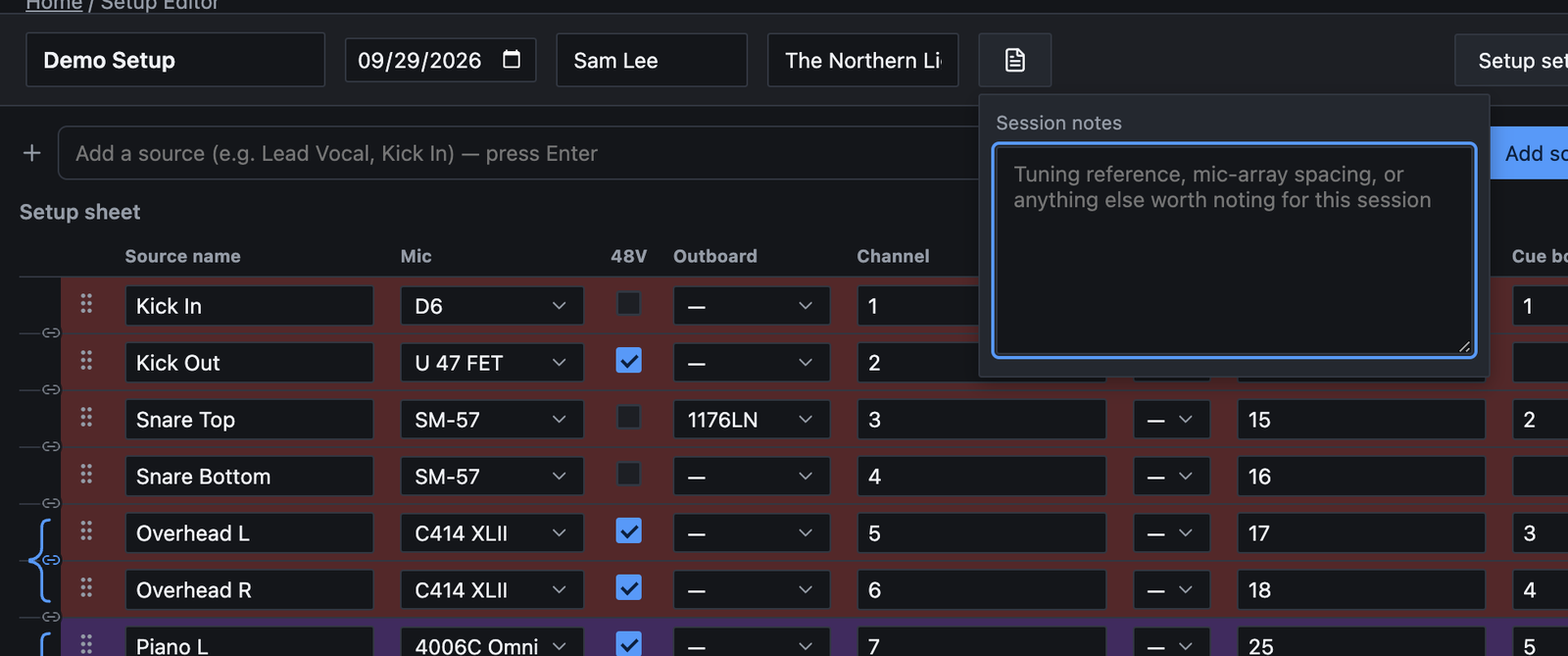Screen dimensions: 1568x656
Task: Open the U 47 FET mic dropdown
Action: [x=492, y=363]
